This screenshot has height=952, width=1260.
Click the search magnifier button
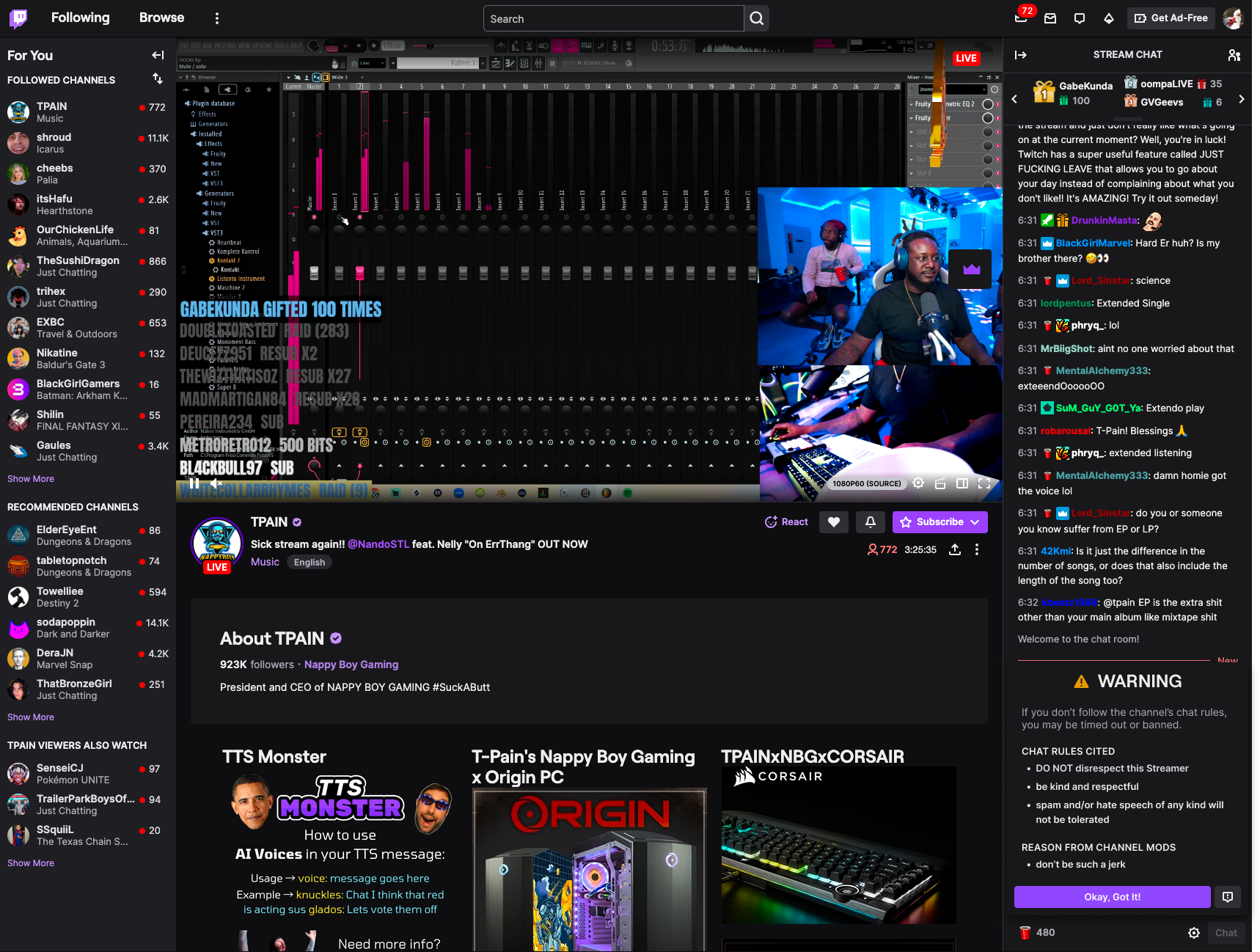(x=757, y=18)
